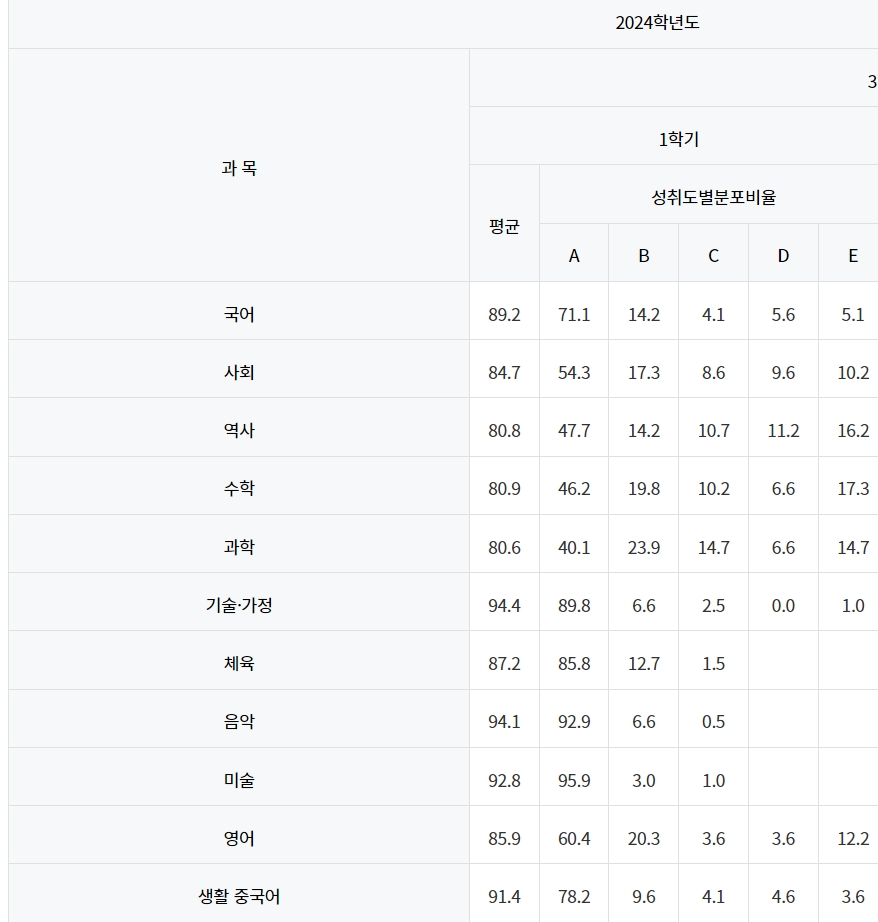Click 체육 C-grade value 1.5
Viewport: 878px width, 922px height.
tap(713, 664)
